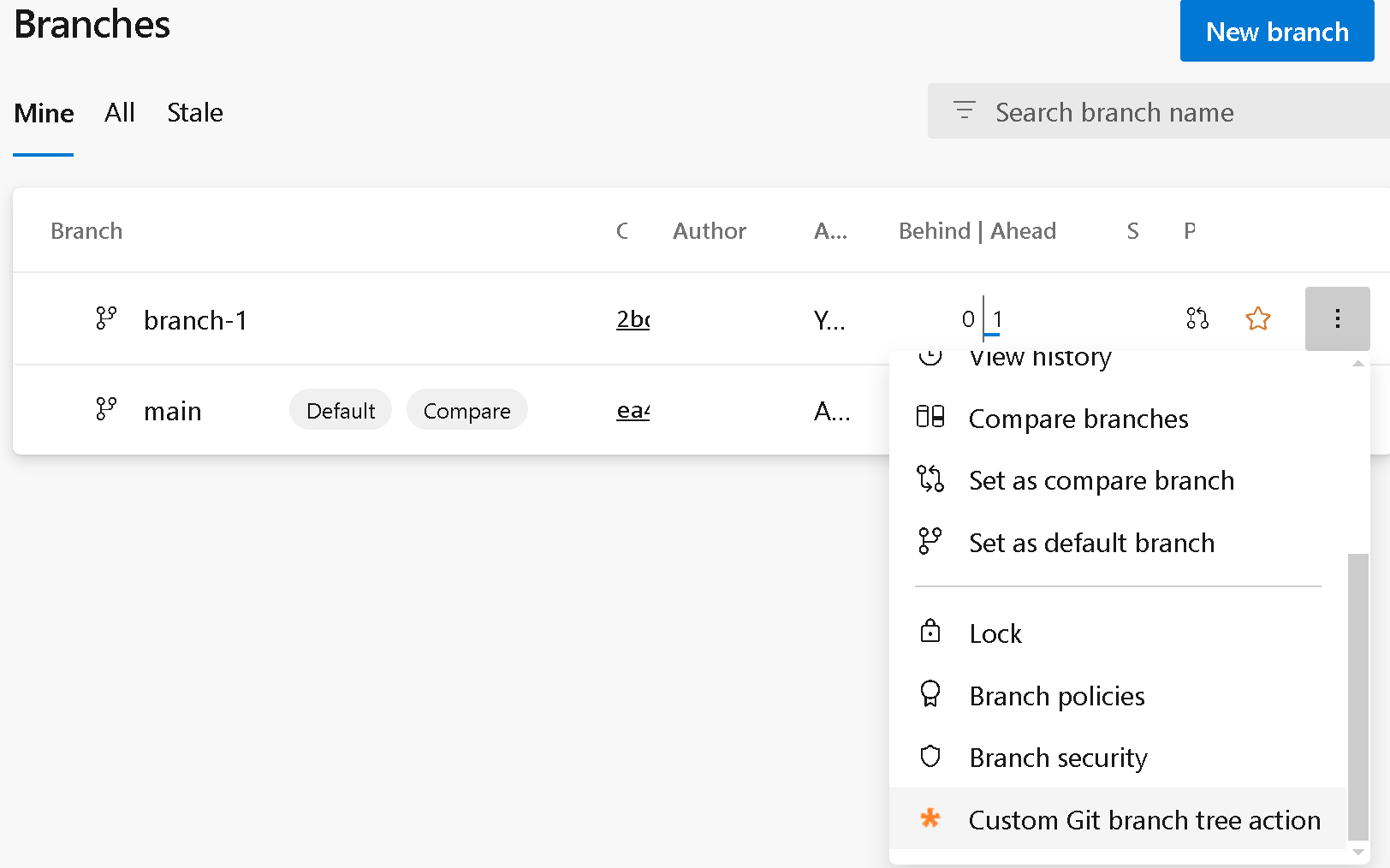Switch to the All tab

[x=119, y=112]
